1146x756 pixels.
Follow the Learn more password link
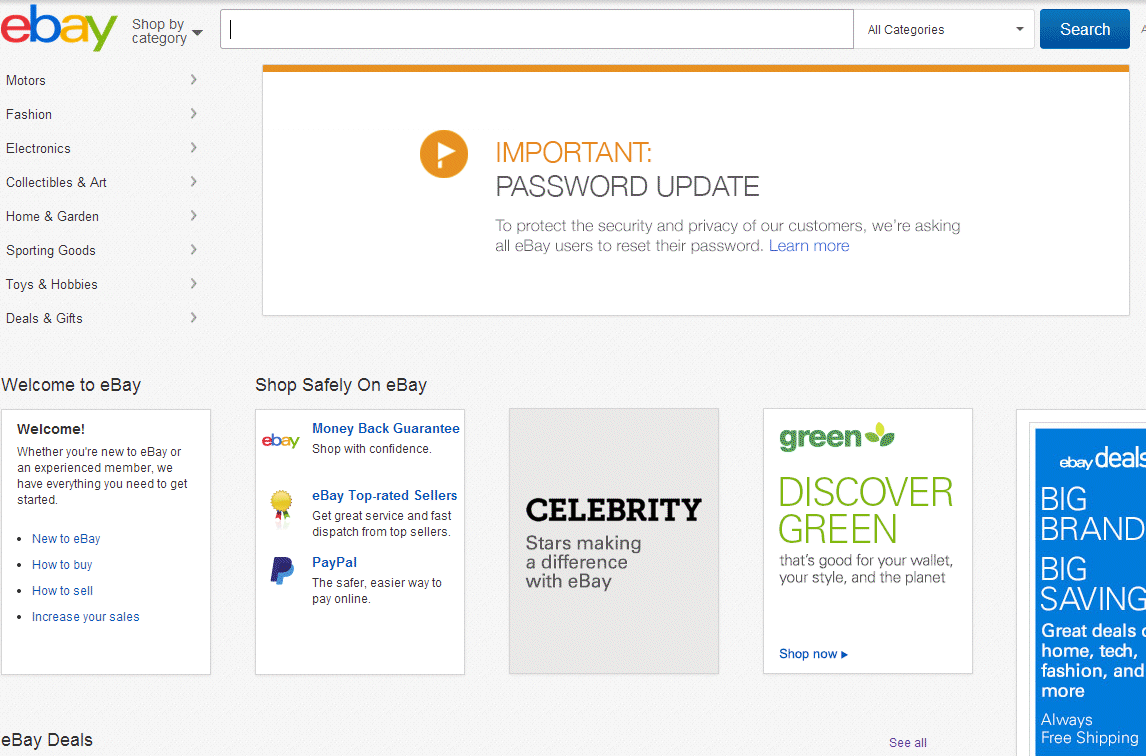click(x=808, y=246)
